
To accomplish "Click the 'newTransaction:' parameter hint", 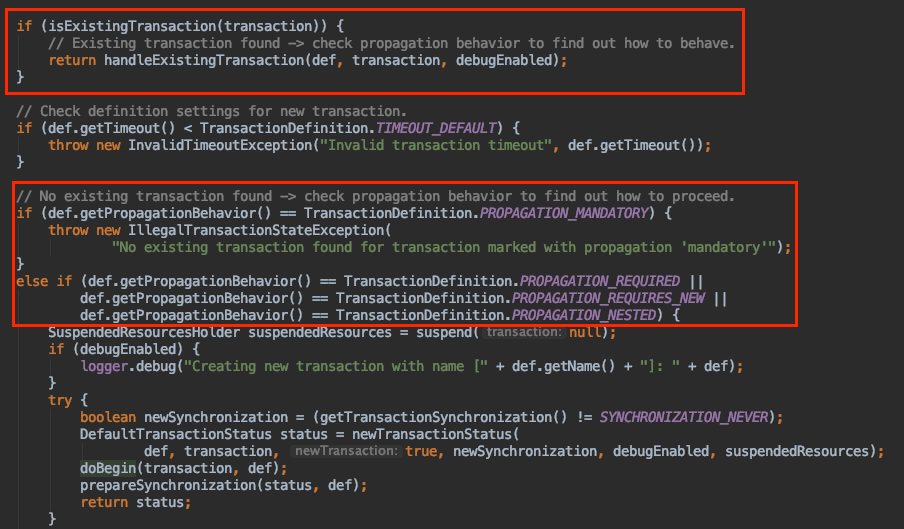I will tap(346, 451).
